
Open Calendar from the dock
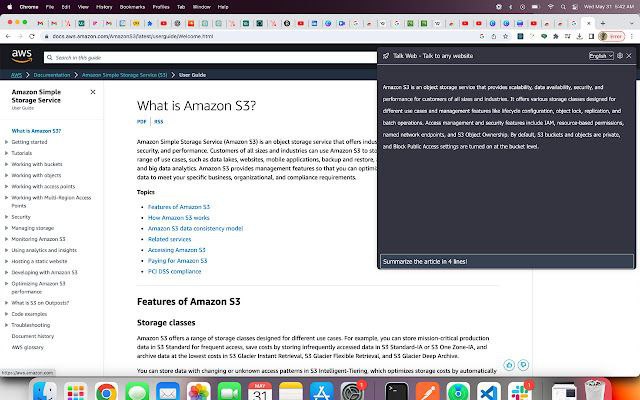click(260, 392)
